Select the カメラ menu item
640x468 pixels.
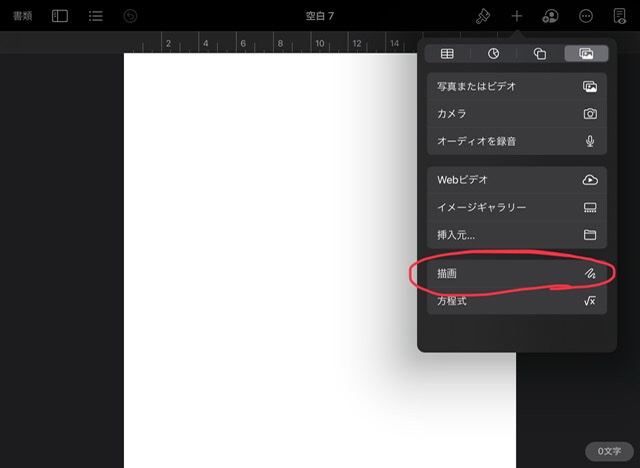point(516,114)
